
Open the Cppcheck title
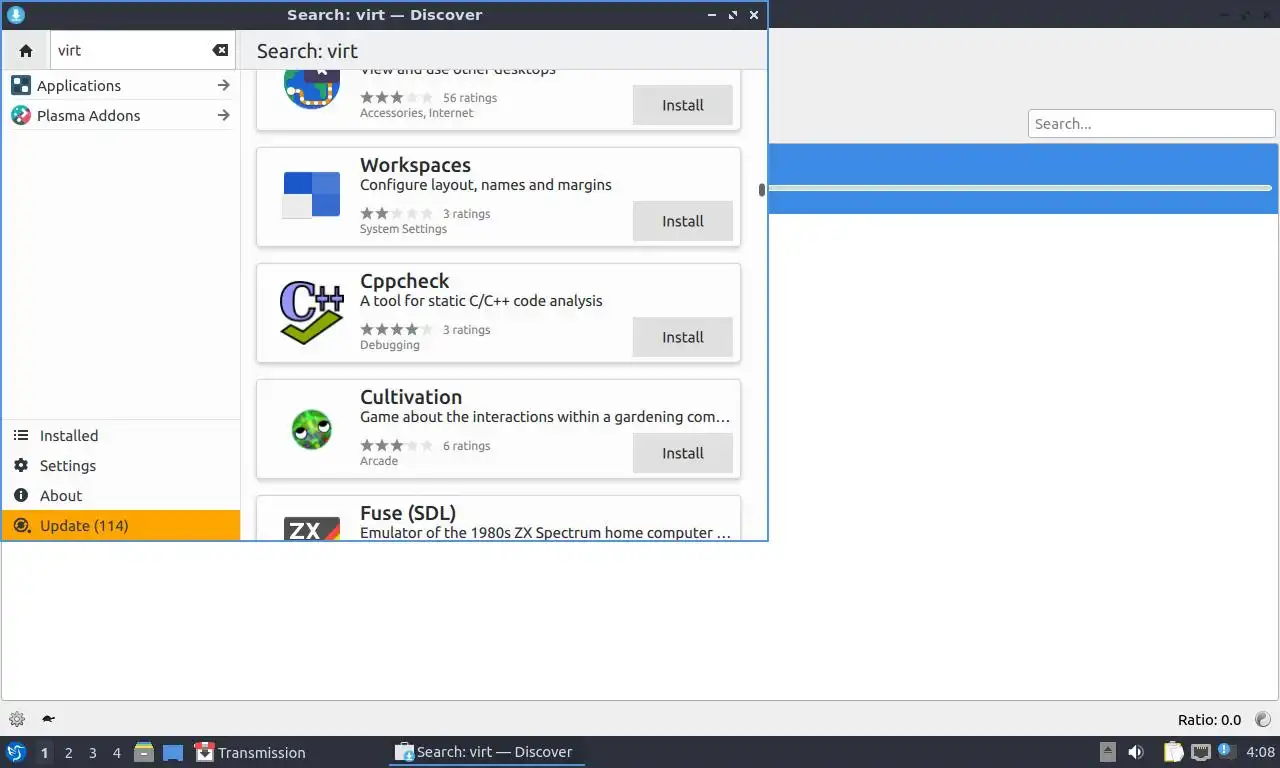tap(404, 281)
